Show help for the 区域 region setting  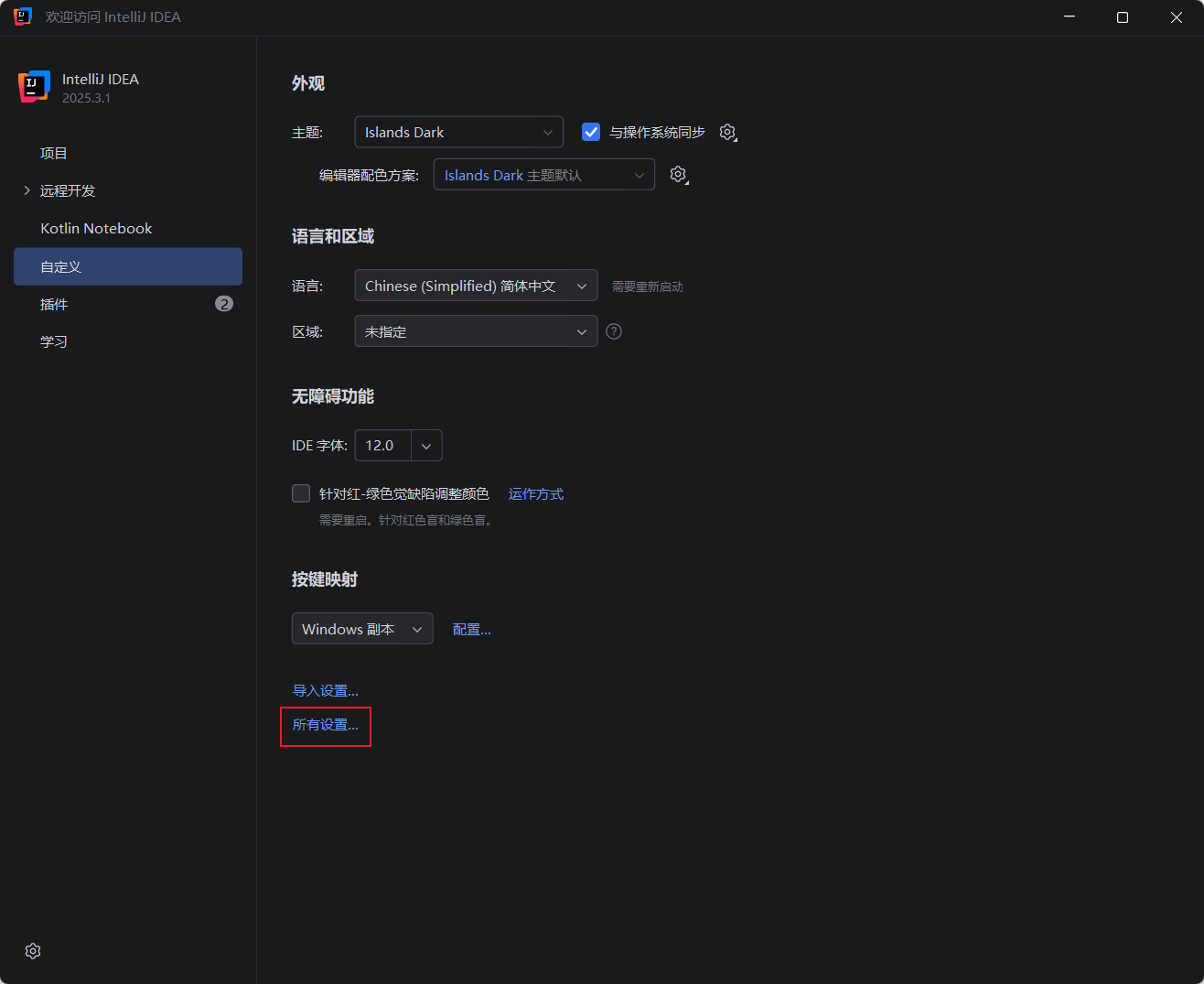614,331
